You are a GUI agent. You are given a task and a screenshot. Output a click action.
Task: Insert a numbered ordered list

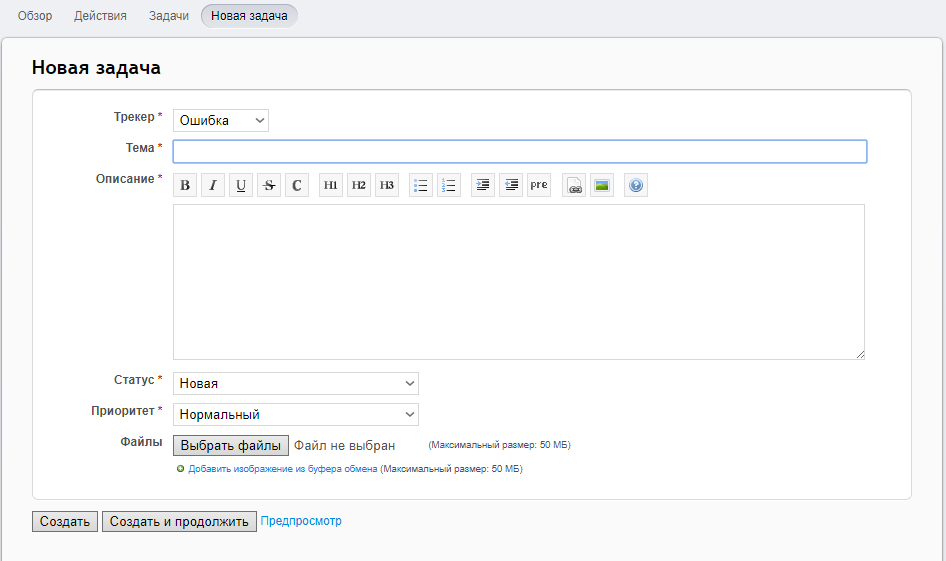pyautogui.click(x=449, y=185)
